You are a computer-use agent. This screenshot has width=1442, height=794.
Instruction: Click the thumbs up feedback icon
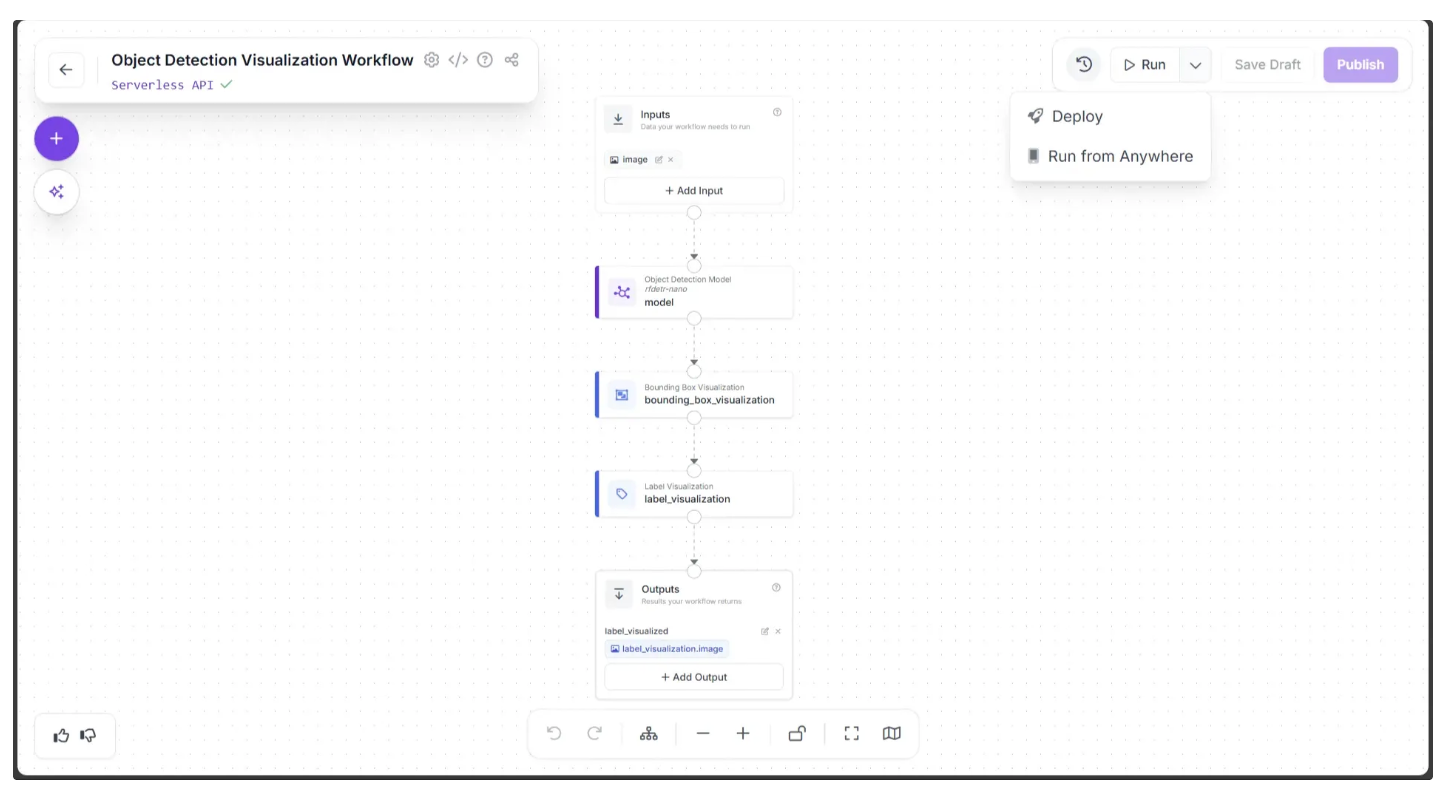tap(62, 736)
